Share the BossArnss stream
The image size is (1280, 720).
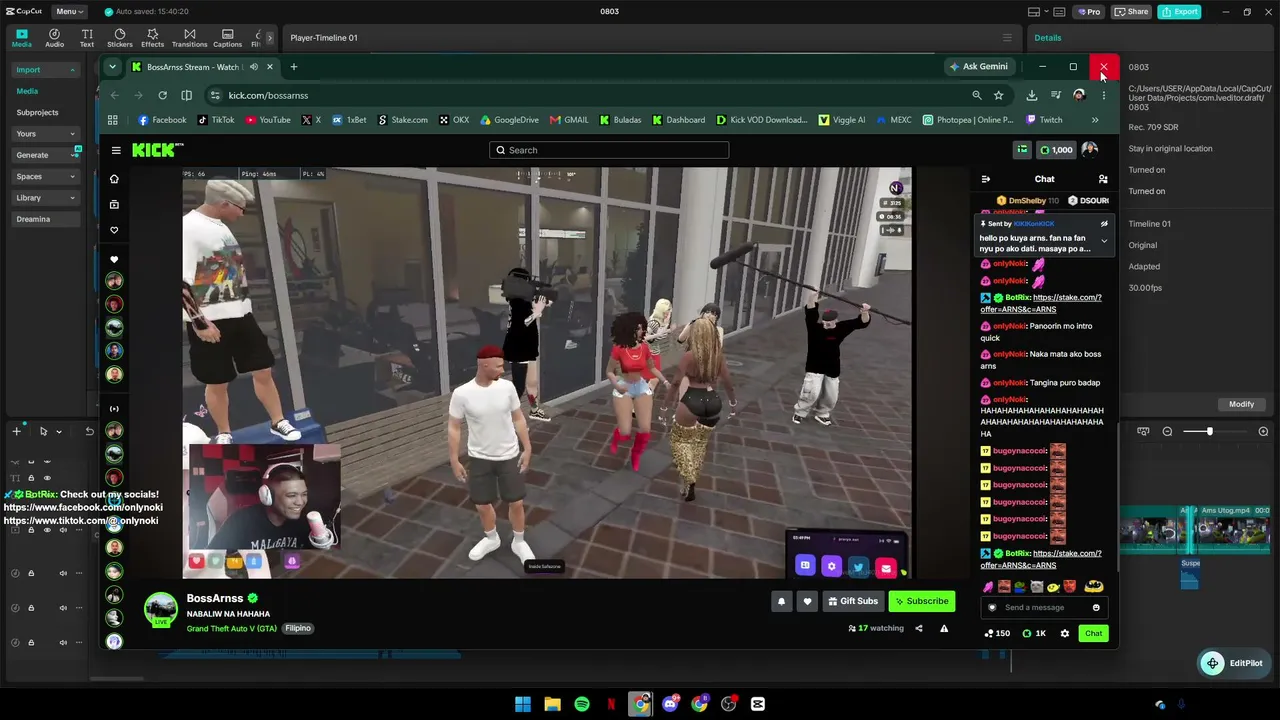coord(919,628)
